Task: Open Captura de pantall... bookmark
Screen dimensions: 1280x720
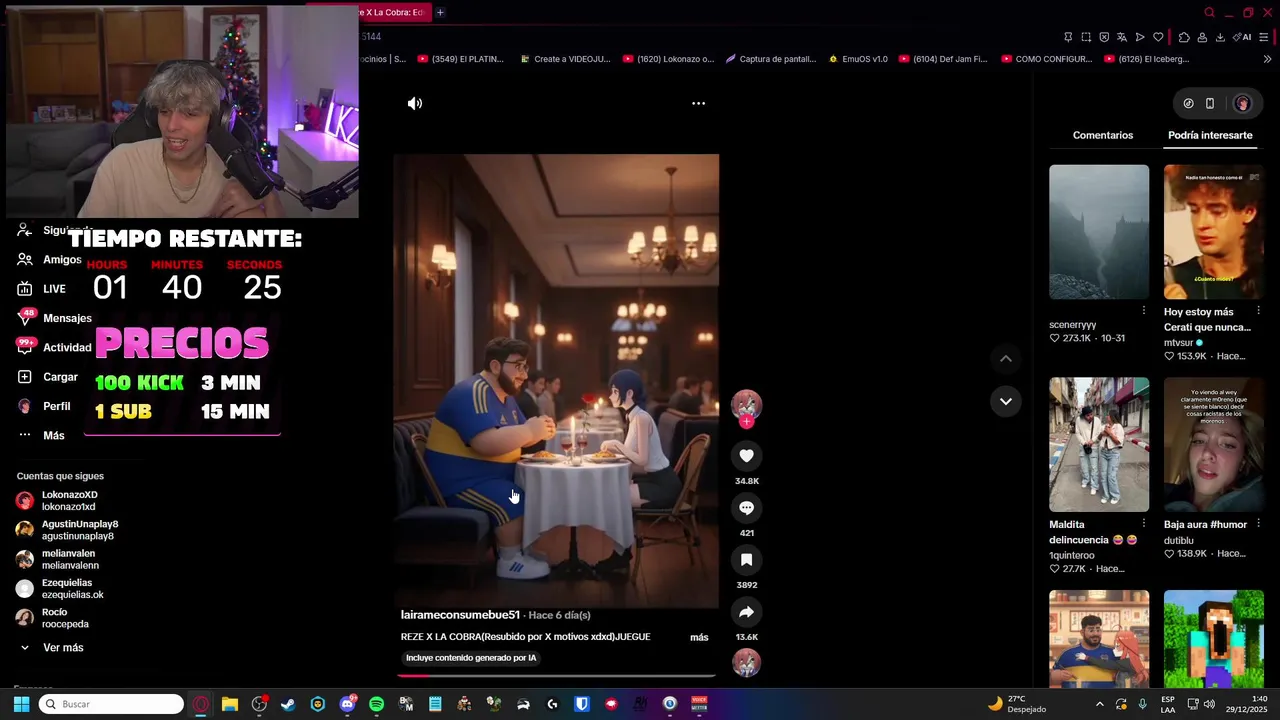Action: click(770, 59)
